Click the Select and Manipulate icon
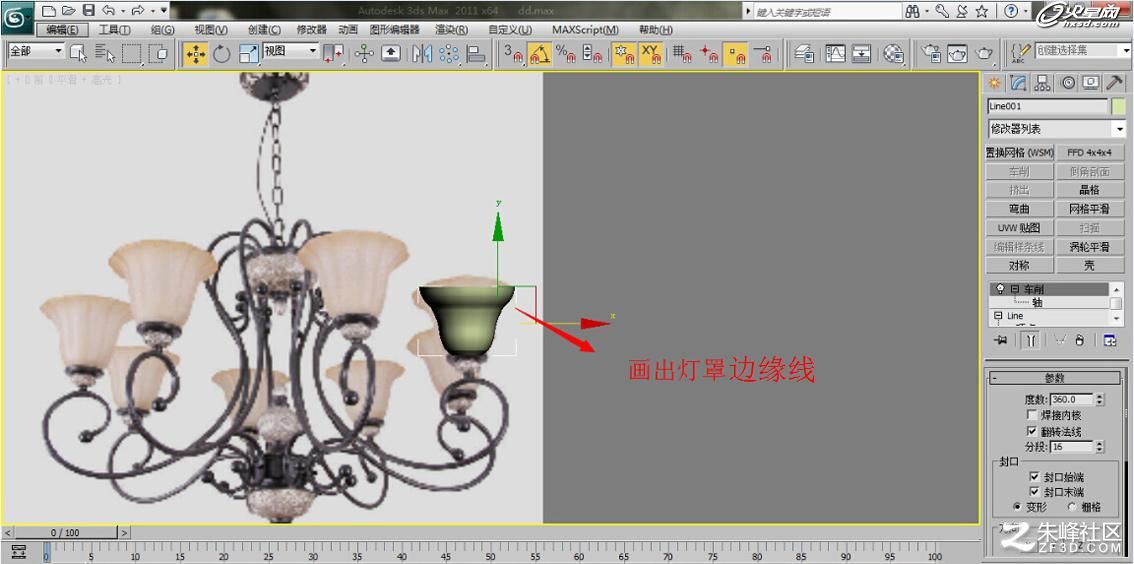This screenshot has width=1134, height=564. (364, 54)
